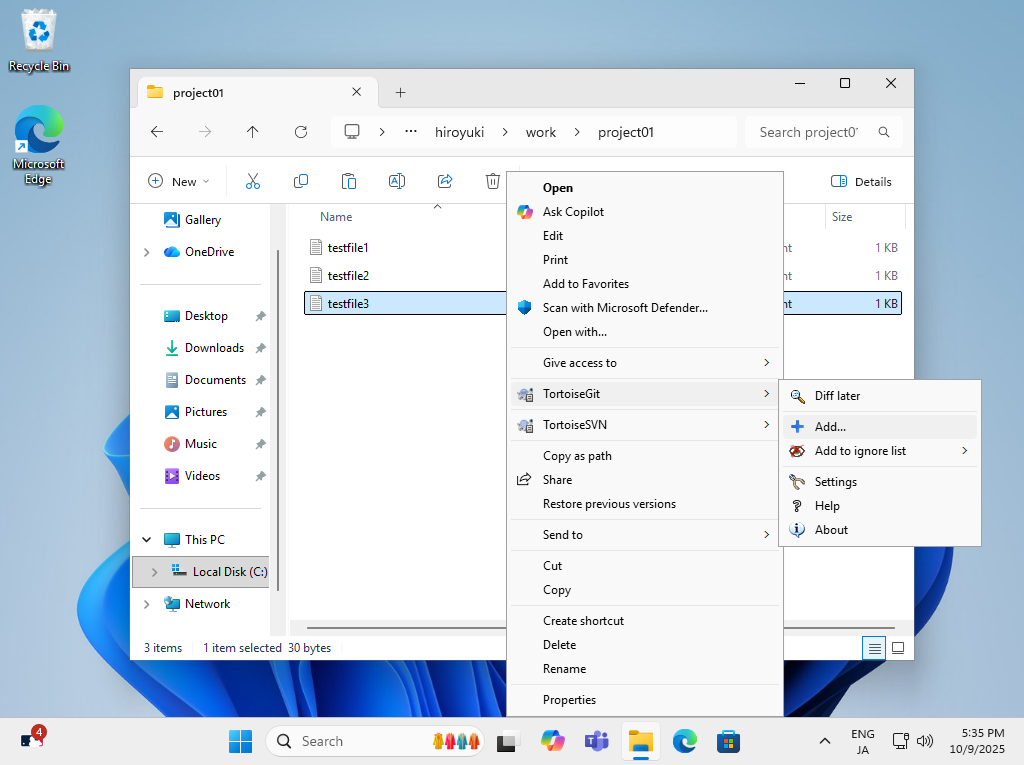Open the New dropdown menu
The width and height of the screenshot is (1024, 765).
[179, 181]
